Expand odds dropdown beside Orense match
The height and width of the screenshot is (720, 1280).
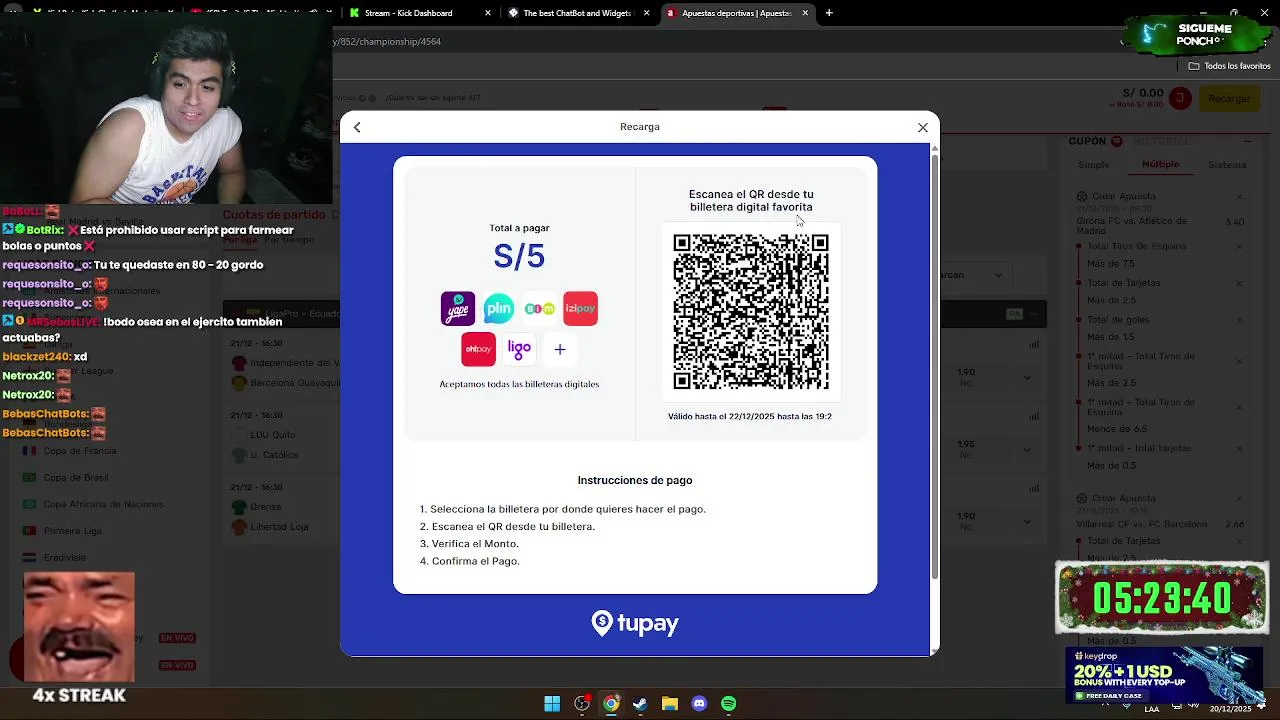pos(1027,522)
